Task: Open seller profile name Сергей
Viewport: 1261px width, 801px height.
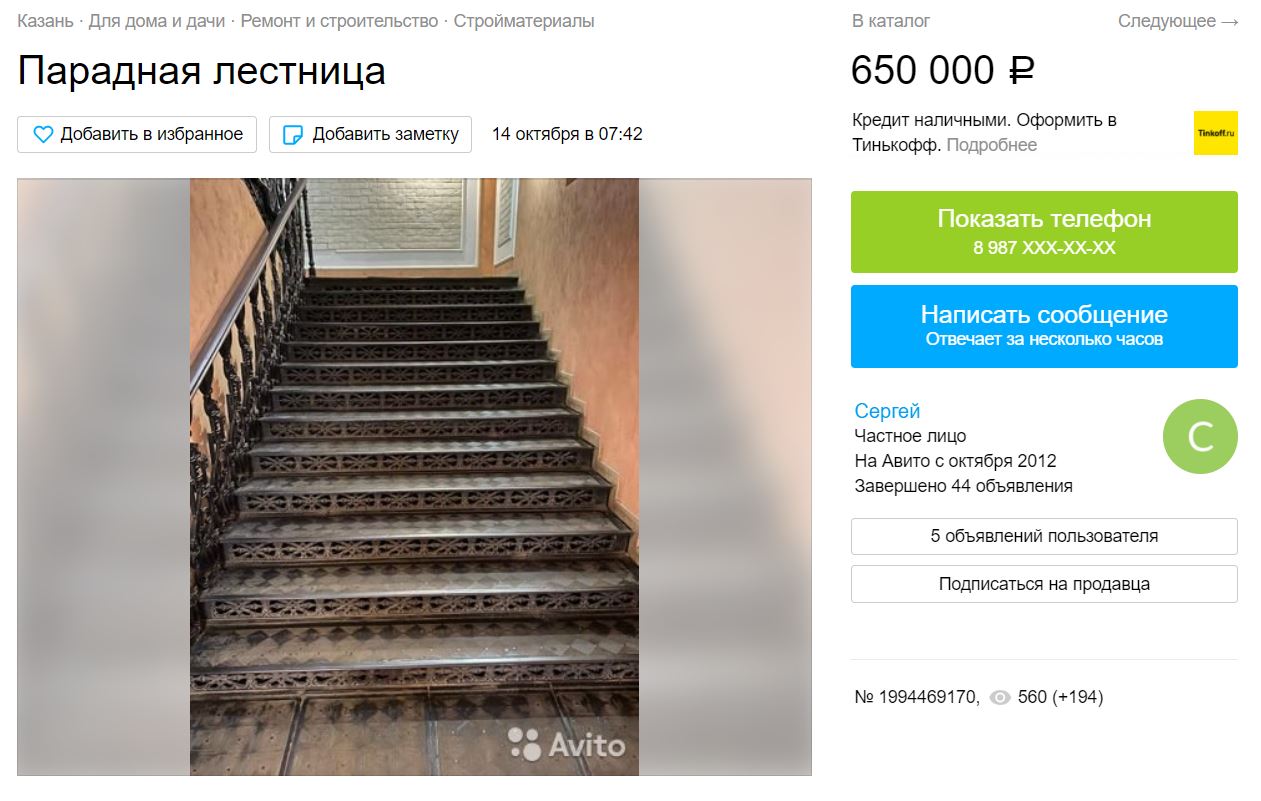Action: 887,411
